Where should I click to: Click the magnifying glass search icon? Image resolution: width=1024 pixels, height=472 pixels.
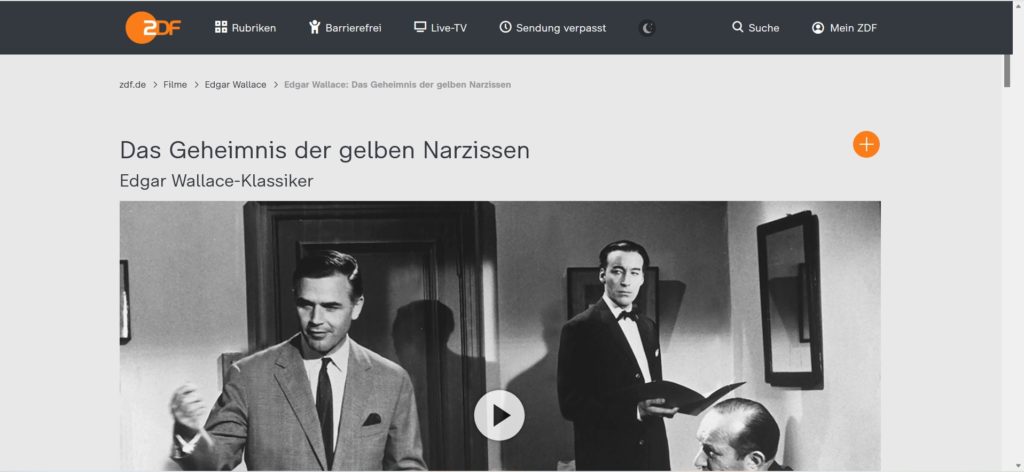point(738,27)
